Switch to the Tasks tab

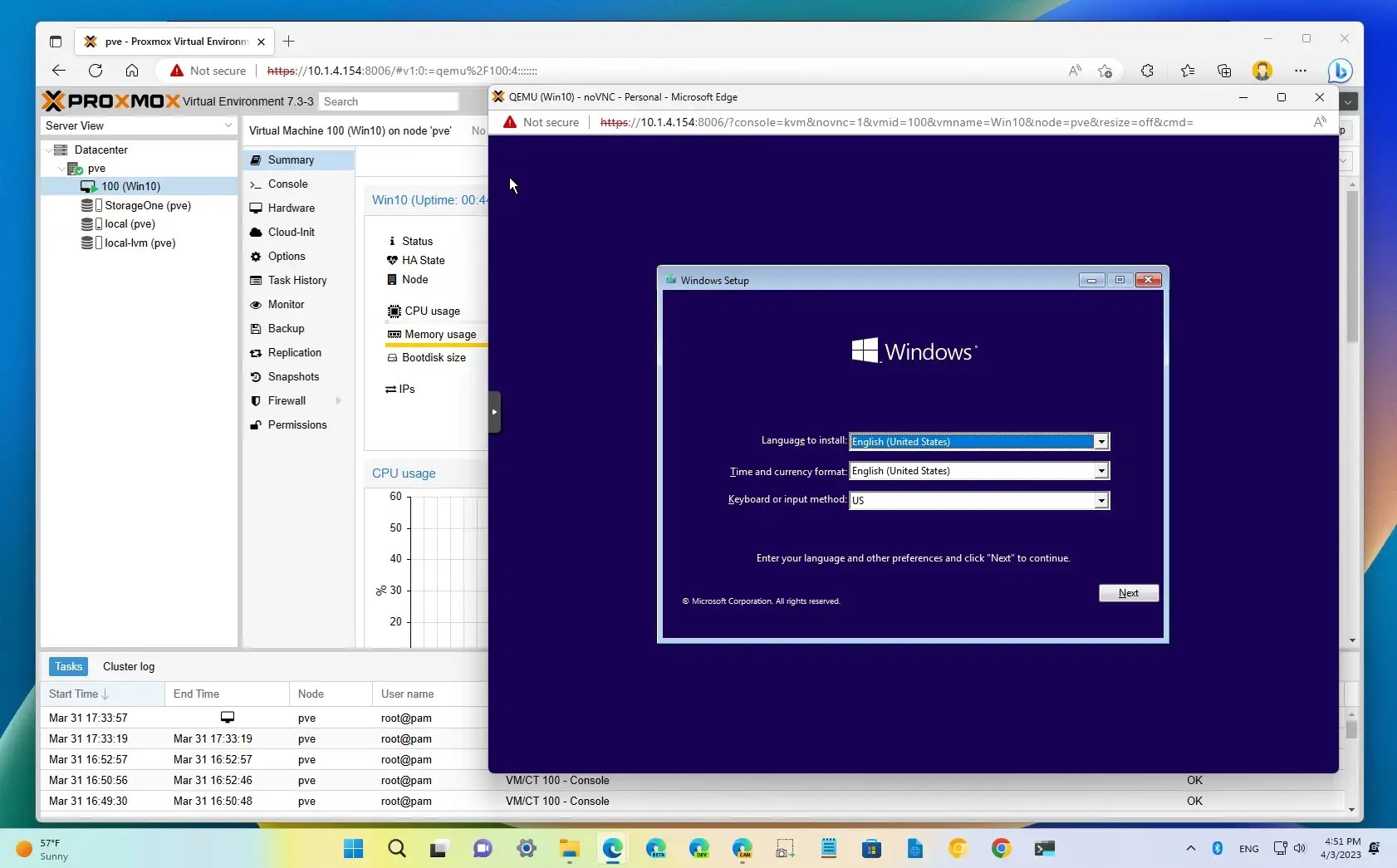pyautogui.click(x=68, y=666)
